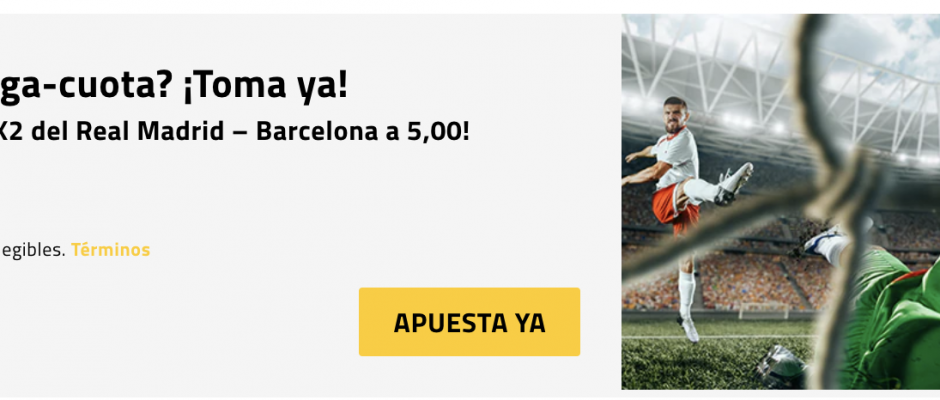Image resolution: width=940 pixels, height=400 pixels.
Task: Click the distant white goal frame
Action: pos(763,310)
